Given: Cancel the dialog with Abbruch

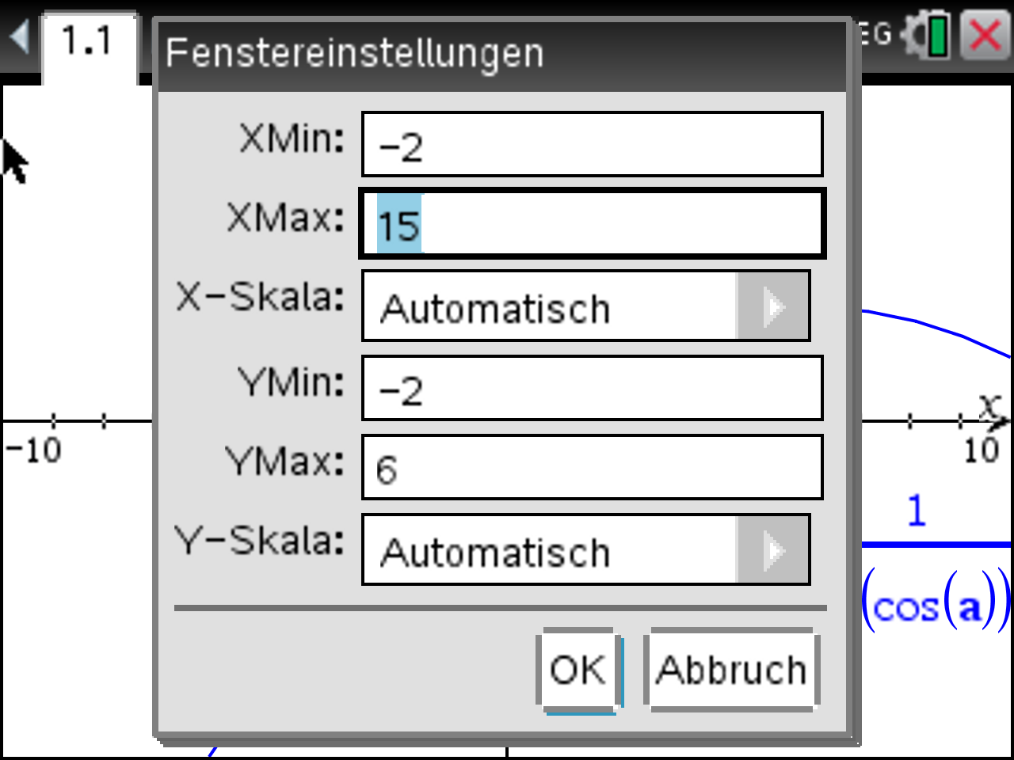Looking at the screenshot, I should pyautogui.click(x=731, y=669).
